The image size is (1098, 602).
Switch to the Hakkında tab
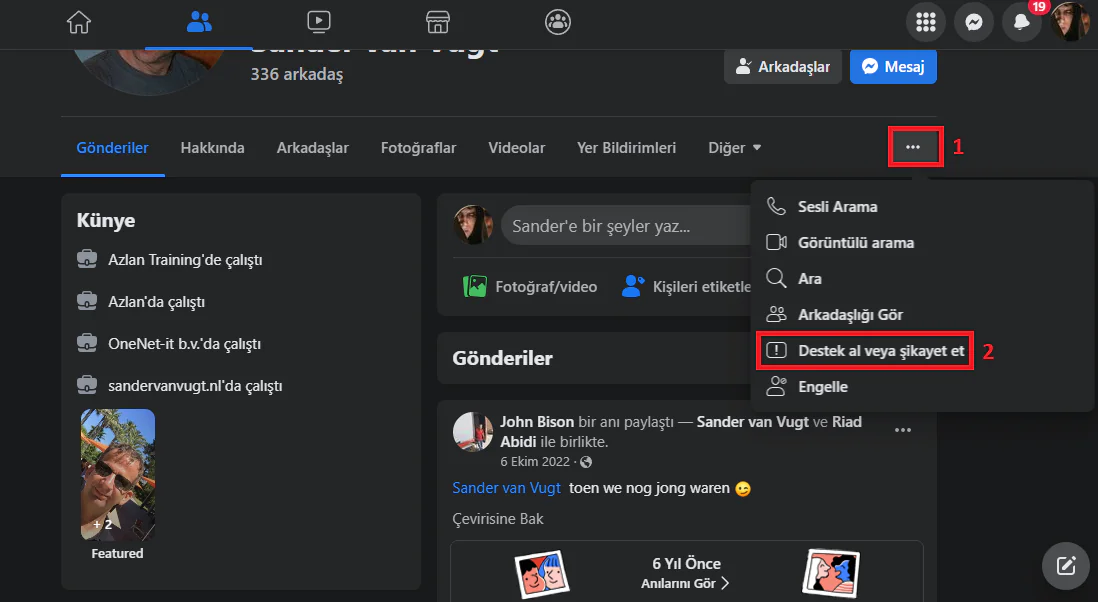click(212, 147)
